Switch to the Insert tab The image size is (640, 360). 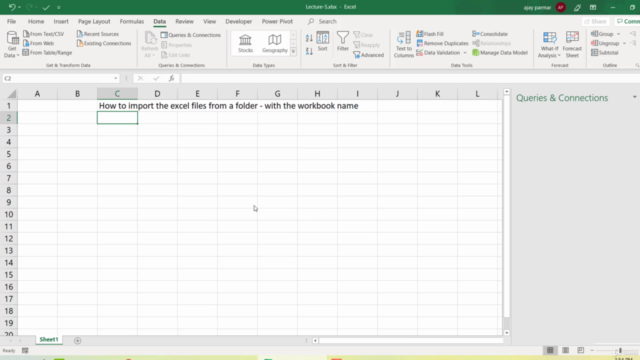coord(61,21)
